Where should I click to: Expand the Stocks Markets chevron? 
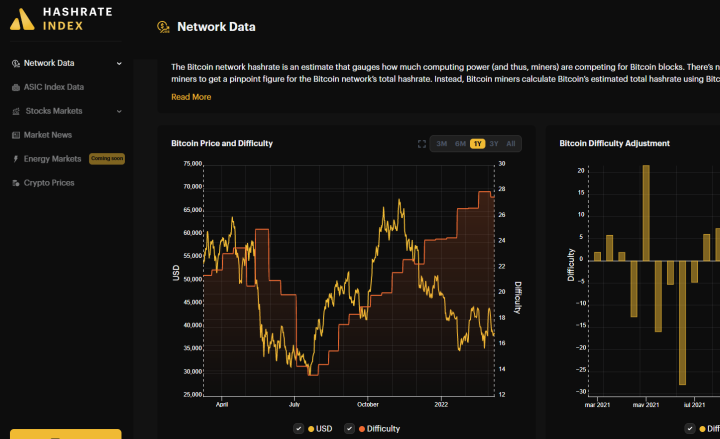[x=119, y=111]
